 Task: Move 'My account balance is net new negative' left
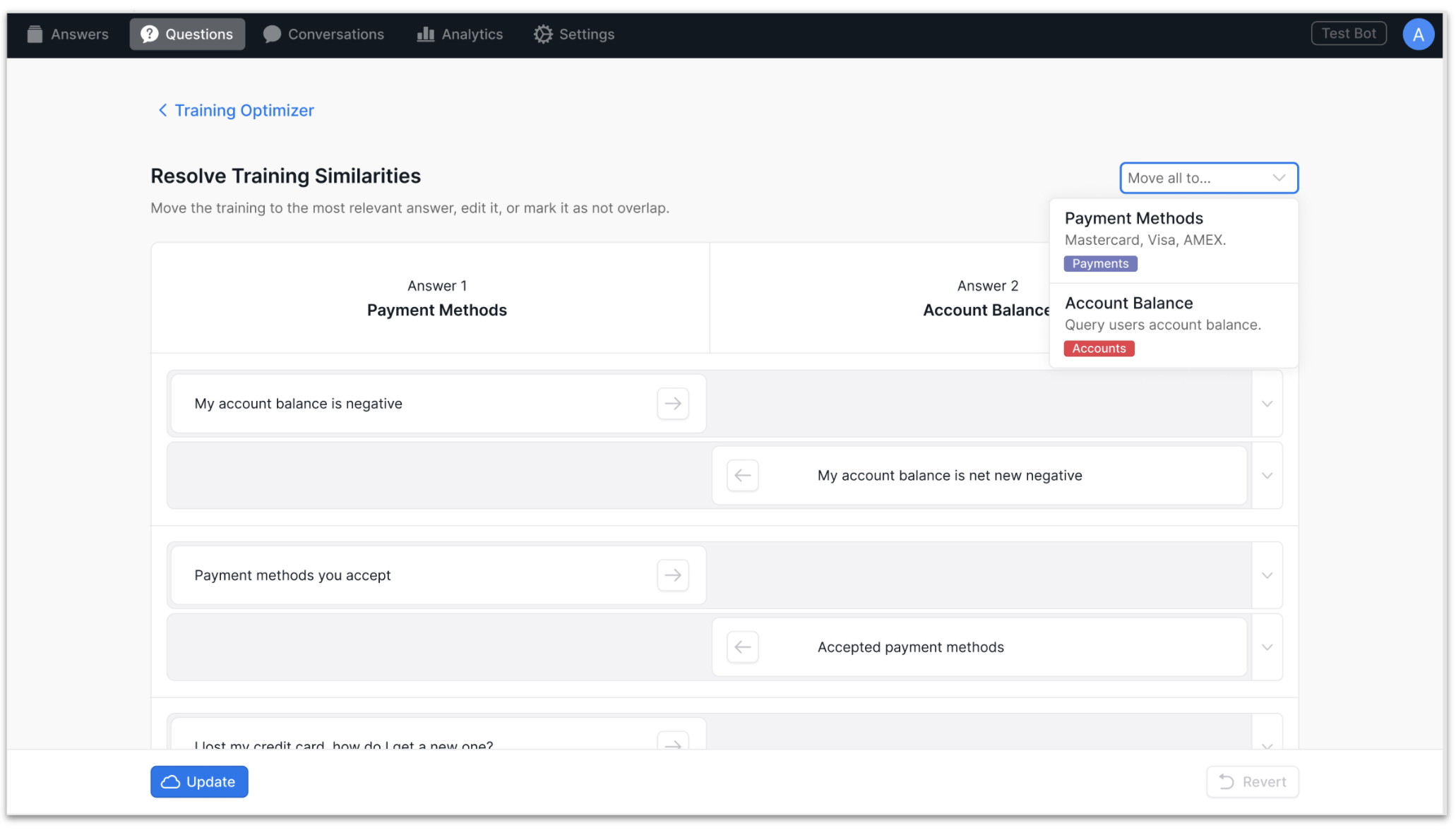[x=742, y=476]
